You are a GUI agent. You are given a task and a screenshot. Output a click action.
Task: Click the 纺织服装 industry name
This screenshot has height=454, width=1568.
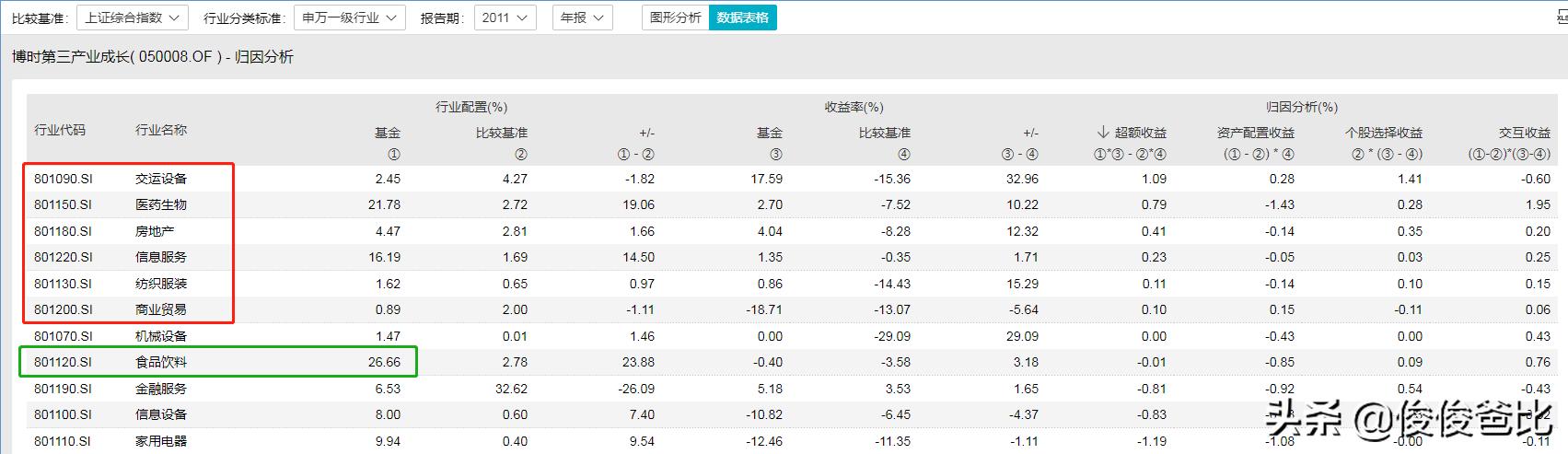161,284
